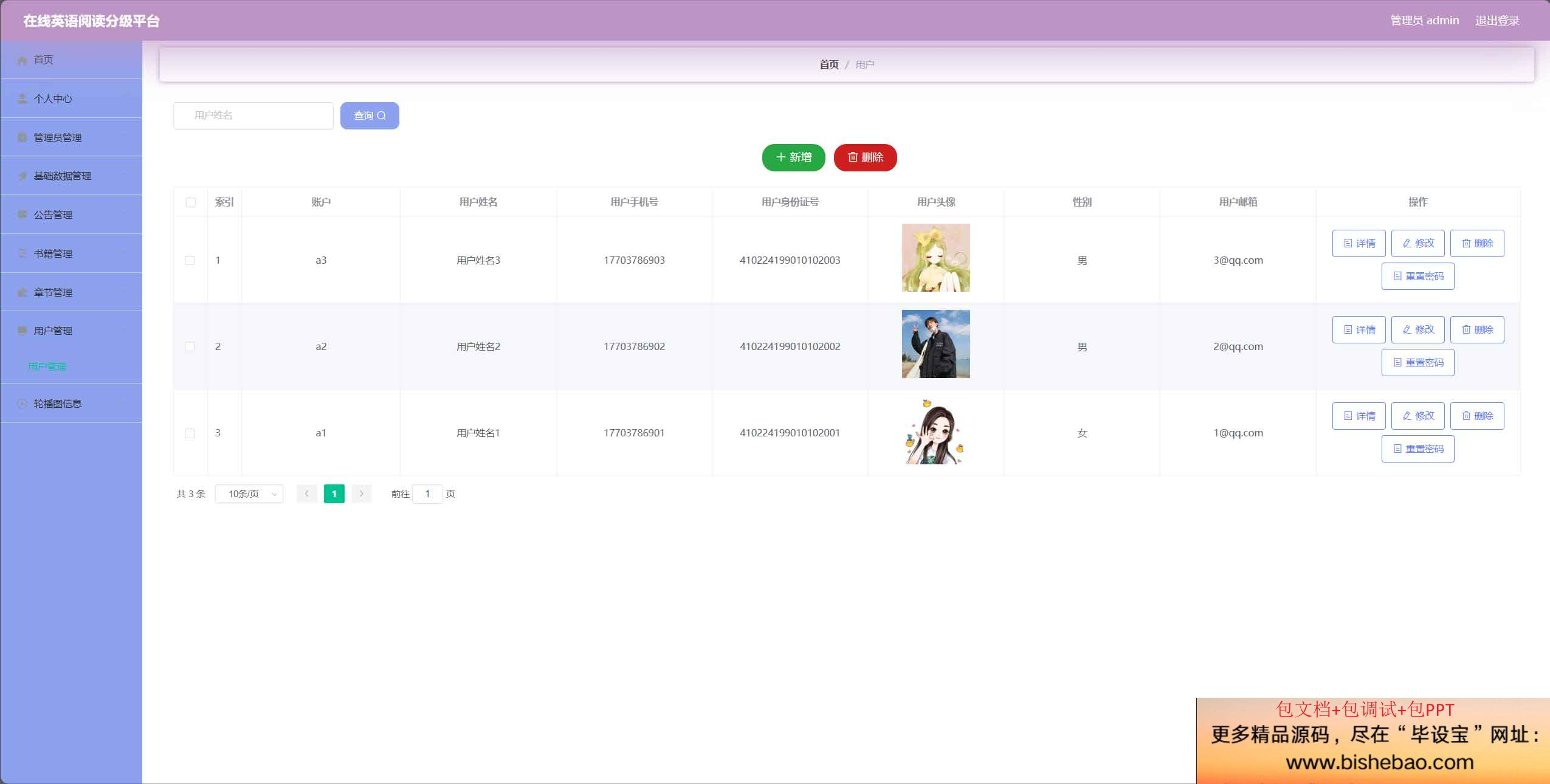
Task: Go to previous page arrow in pagination
Action: pyautogui.click(x=307, y=494)
